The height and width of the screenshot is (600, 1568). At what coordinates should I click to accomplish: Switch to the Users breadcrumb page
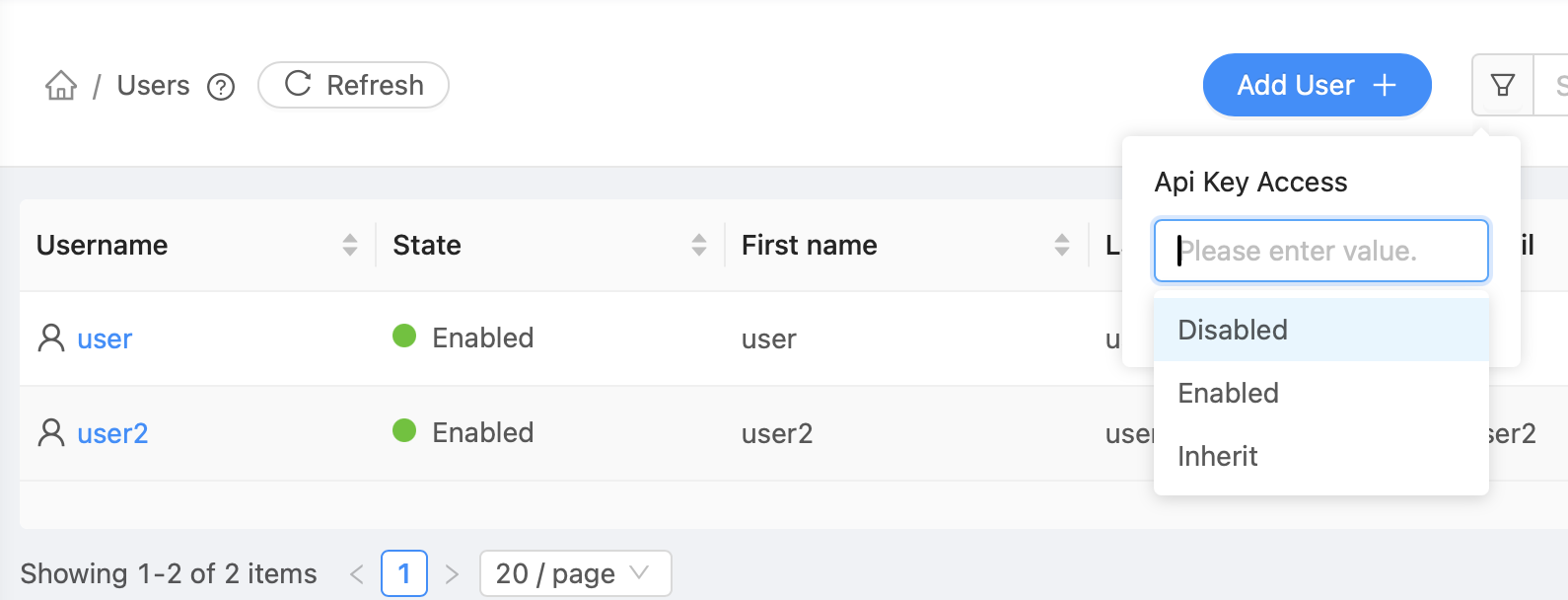tap(153, 86)
